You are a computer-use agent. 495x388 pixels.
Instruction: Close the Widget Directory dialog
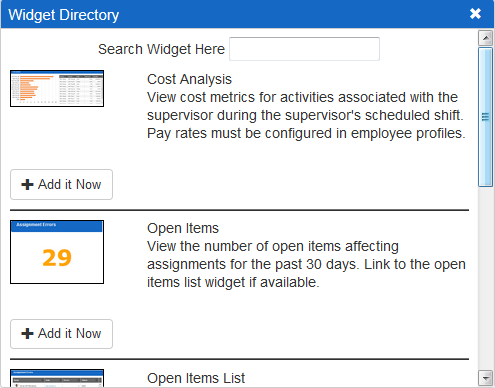pyautogui.click(x=475, y=14)
